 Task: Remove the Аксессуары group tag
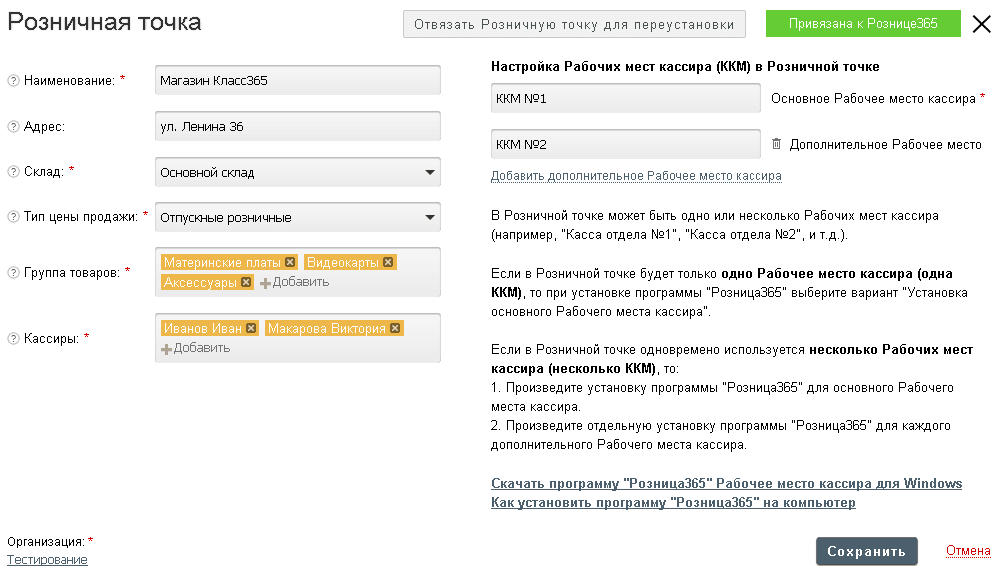246,282
